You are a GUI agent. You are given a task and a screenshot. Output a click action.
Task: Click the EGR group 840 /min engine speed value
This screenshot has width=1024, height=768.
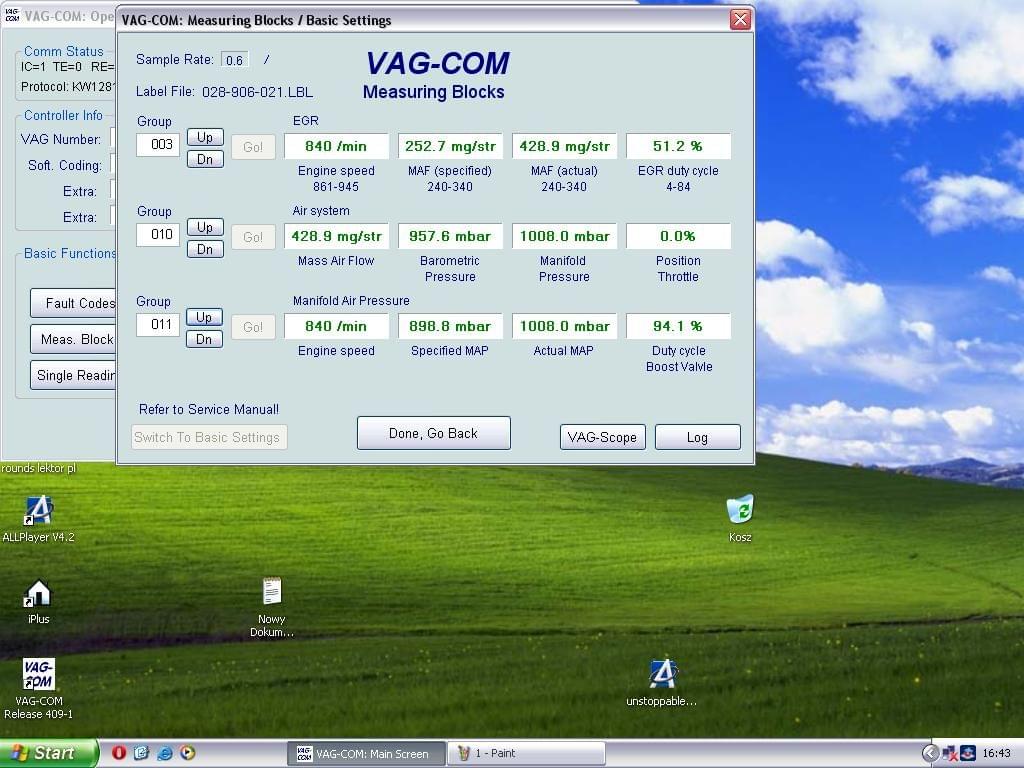(336, 146)
